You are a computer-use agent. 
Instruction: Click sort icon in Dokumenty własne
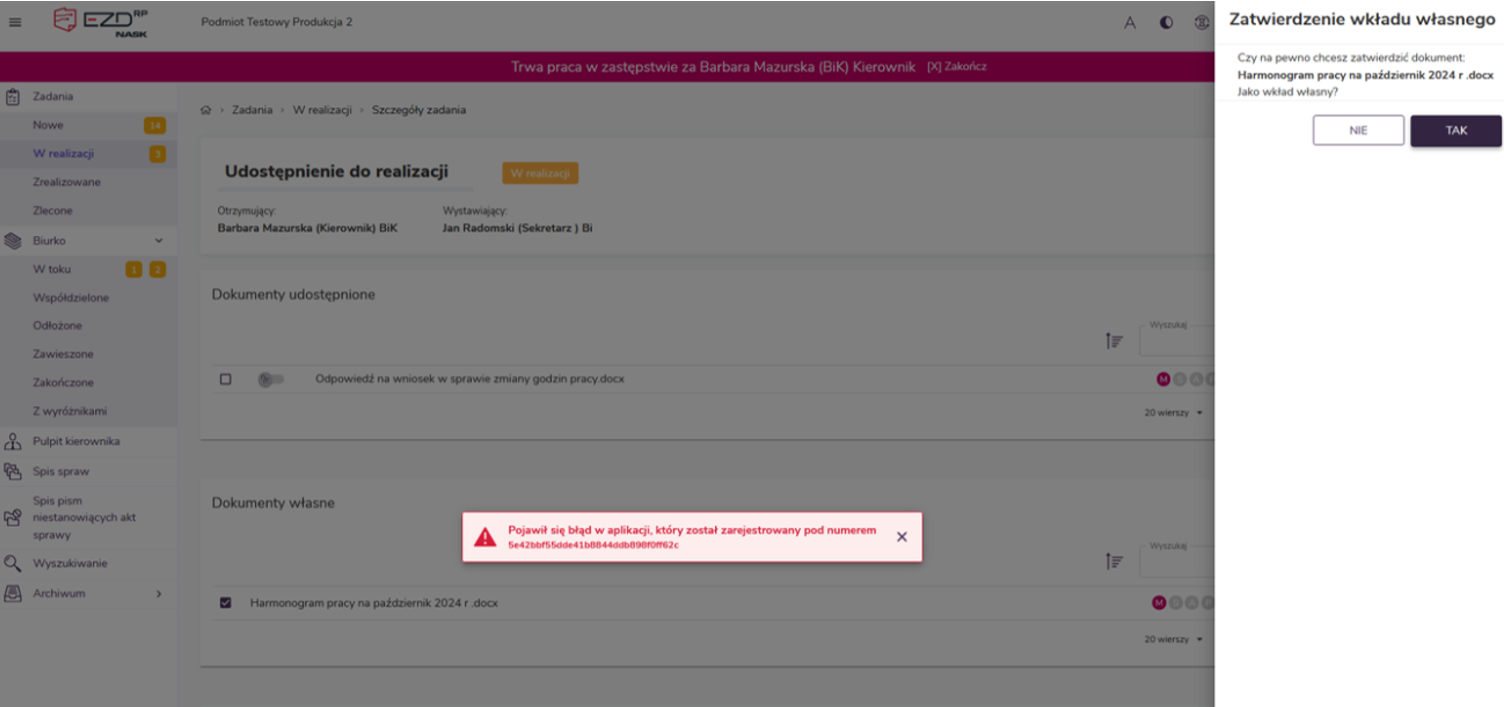coord(1114,562)
